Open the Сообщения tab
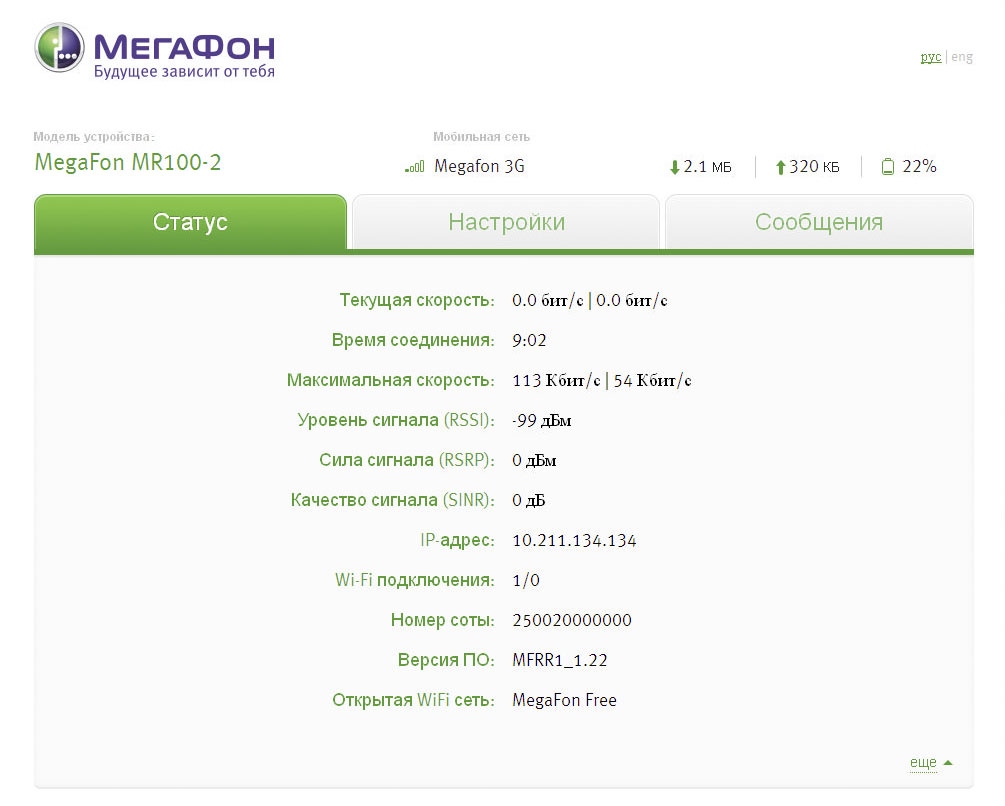 pos(819,222)
